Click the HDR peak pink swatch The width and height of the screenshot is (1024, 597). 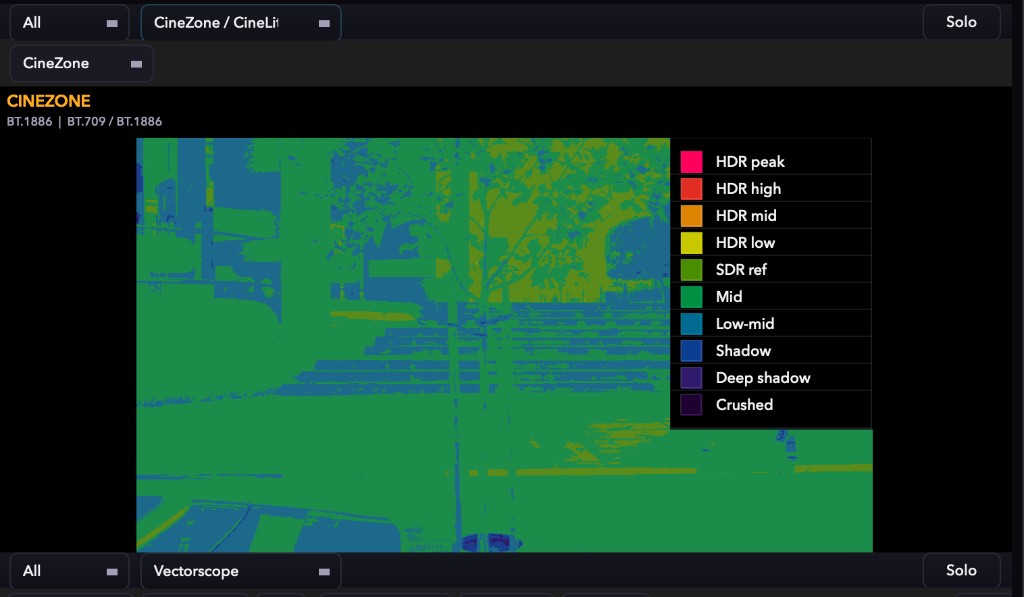click(x=691, y=161)
